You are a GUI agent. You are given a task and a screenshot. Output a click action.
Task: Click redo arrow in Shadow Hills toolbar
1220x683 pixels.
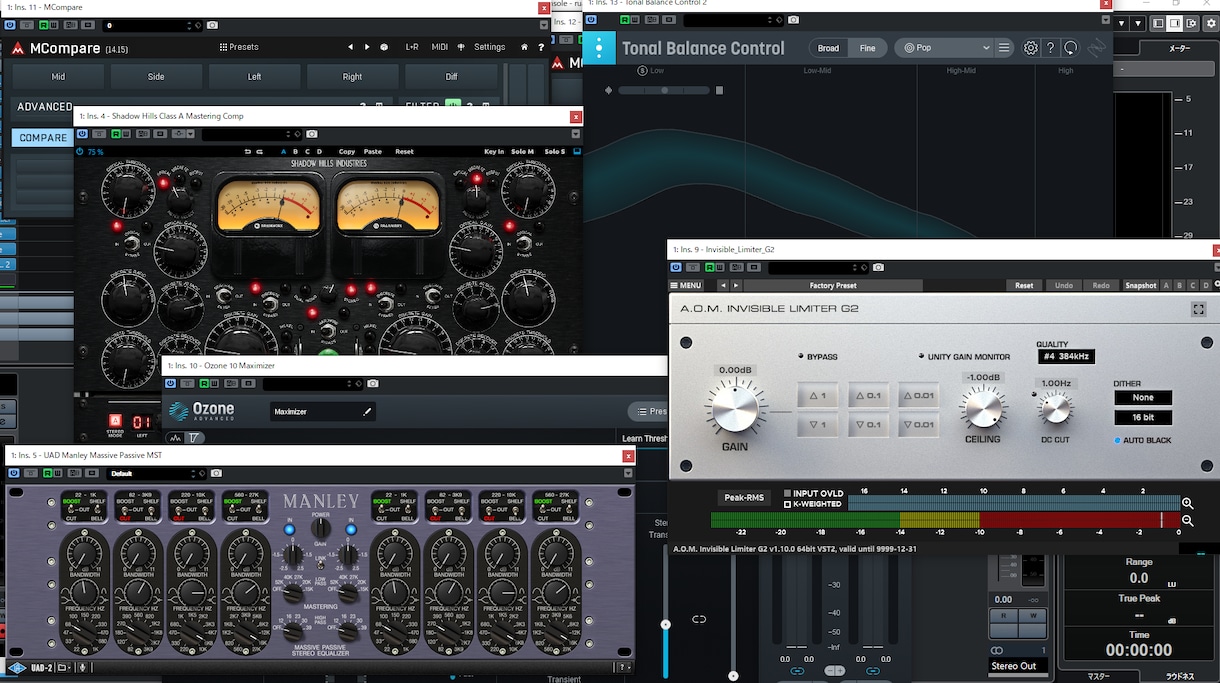[x=260, y=152]
